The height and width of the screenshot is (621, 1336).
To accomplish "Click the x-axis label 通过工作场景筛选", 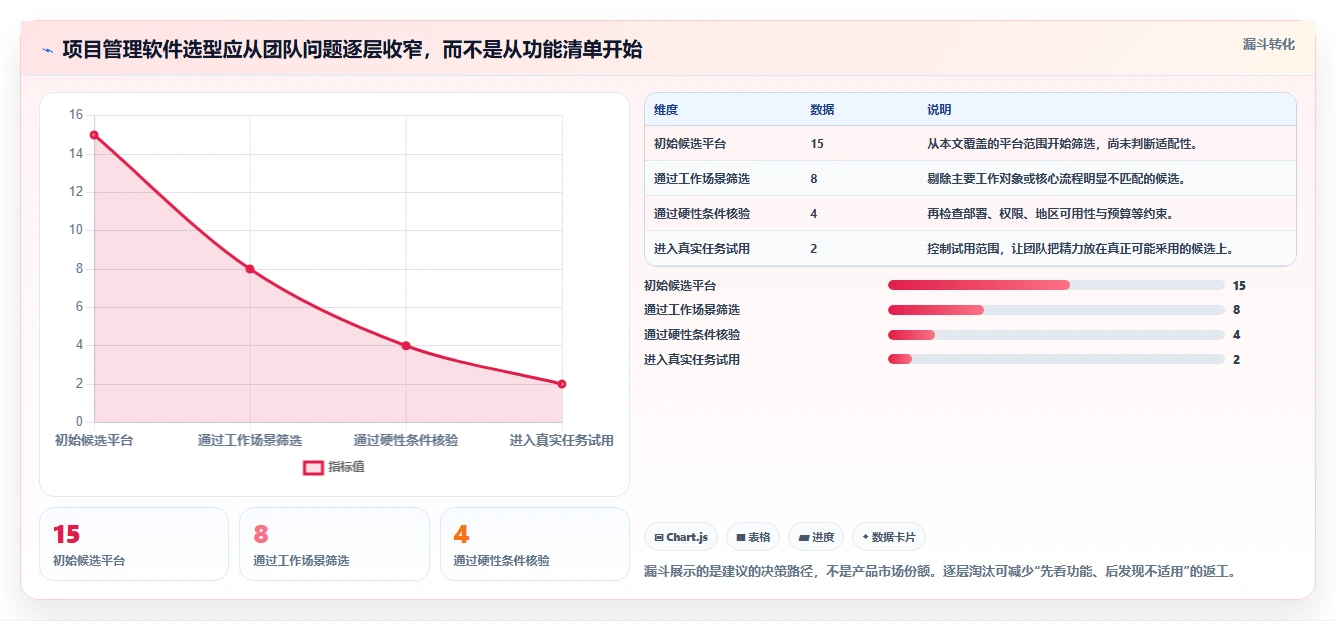I will pyautogui.click(x=250, y=440).
